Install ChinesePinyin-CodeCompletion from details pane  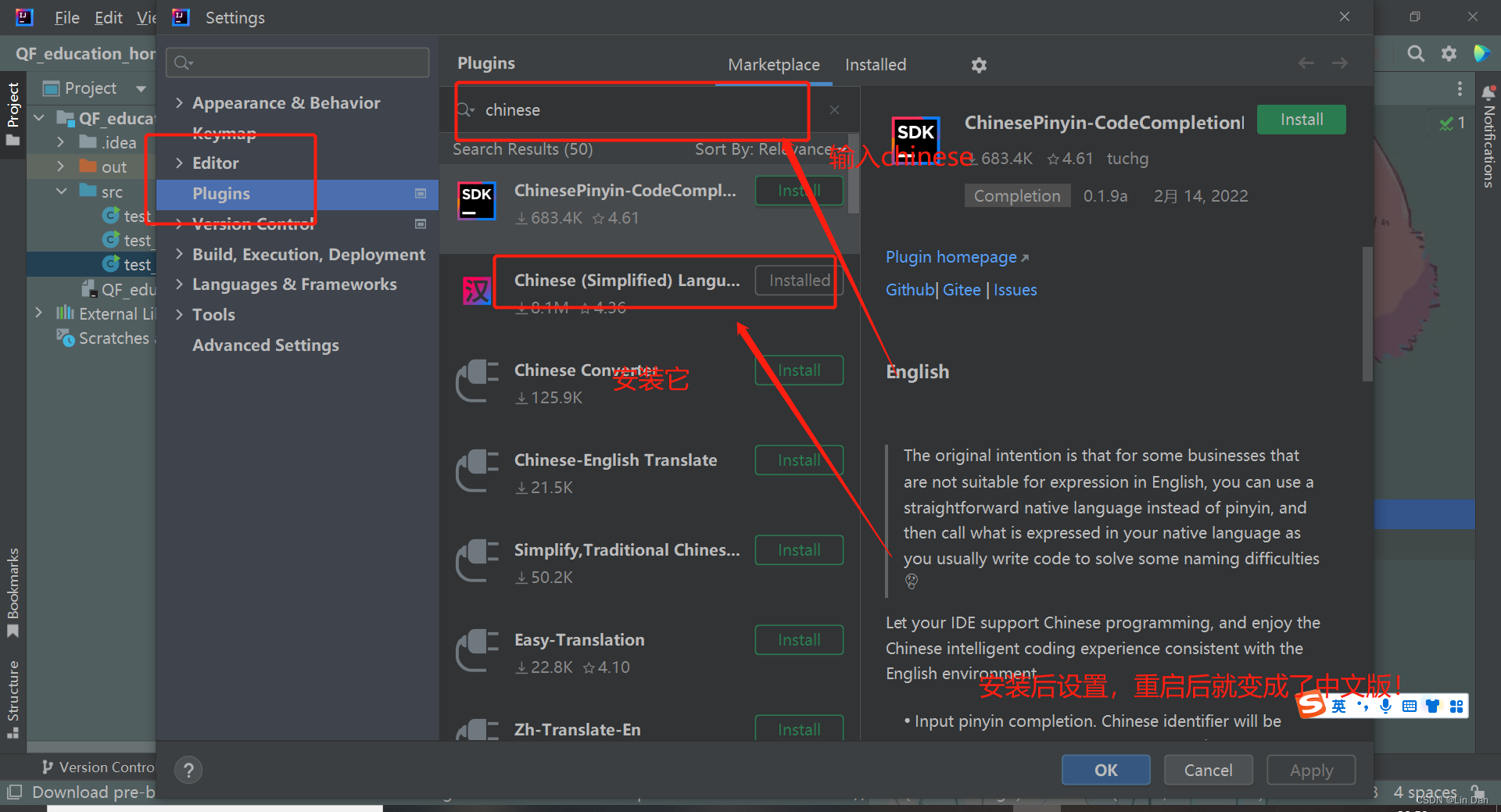pyautogui.click(x=1301, y=120)
